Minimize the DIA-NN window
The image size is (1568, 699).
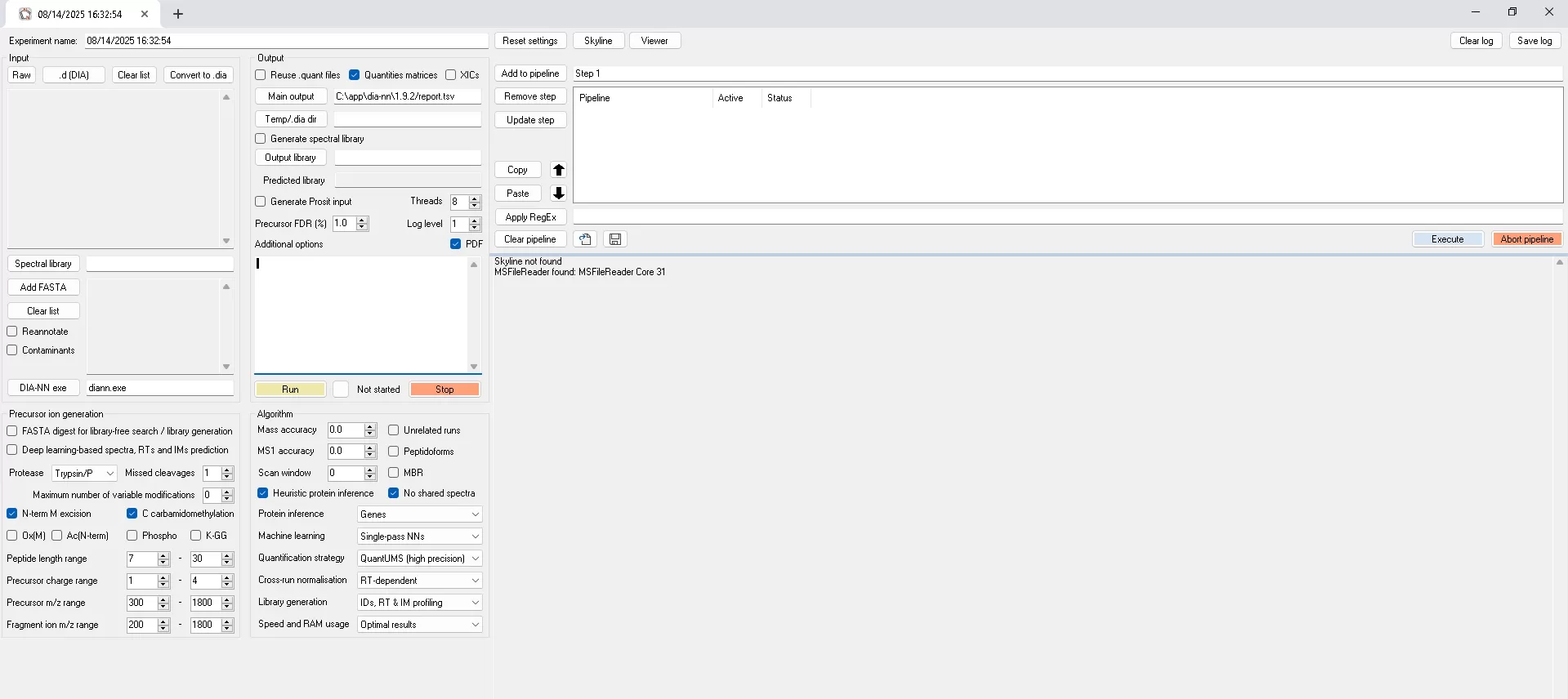1475,12
